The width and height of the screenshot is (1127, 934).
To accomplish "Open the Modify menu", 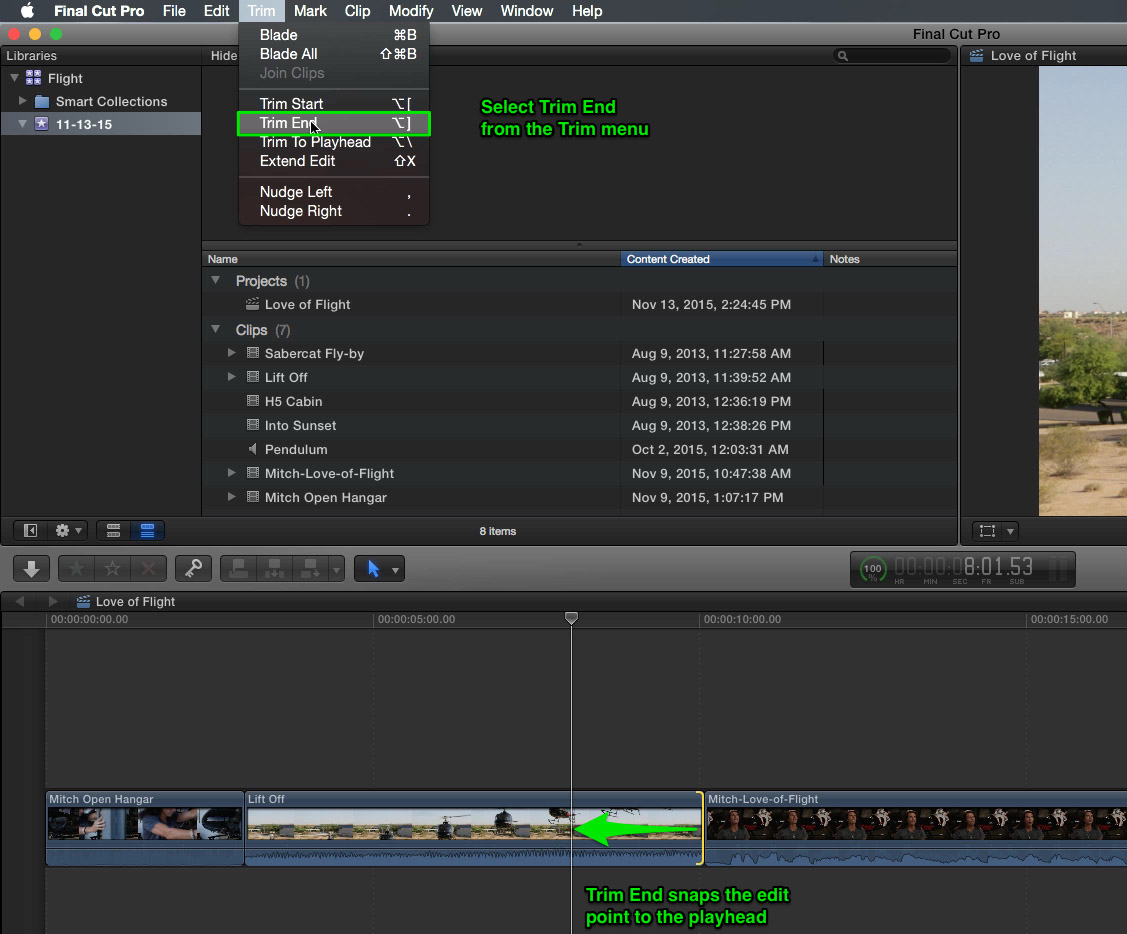I will (411, 11).
